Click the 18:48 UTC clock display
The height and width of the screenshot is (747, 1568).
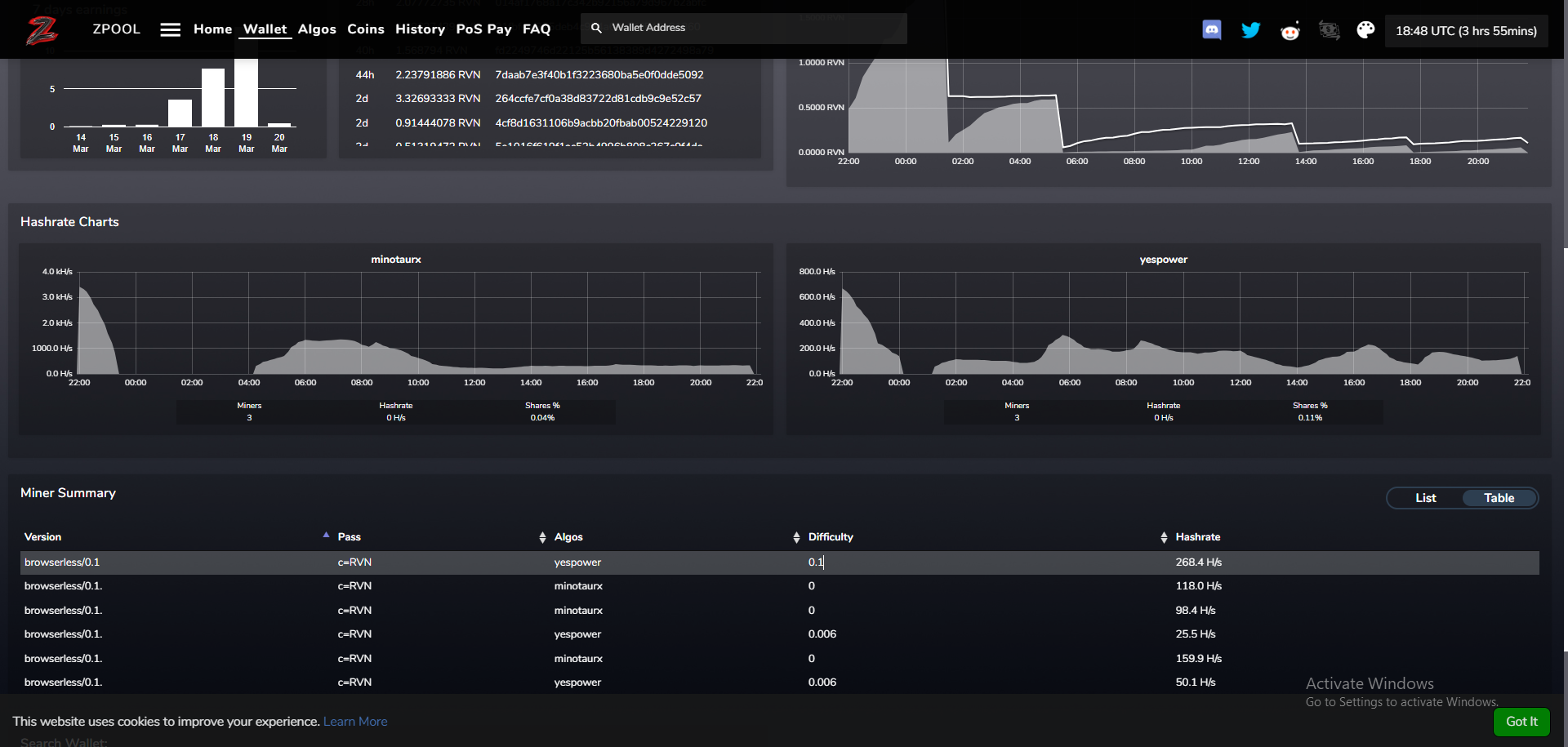(x=1466, y=31)
